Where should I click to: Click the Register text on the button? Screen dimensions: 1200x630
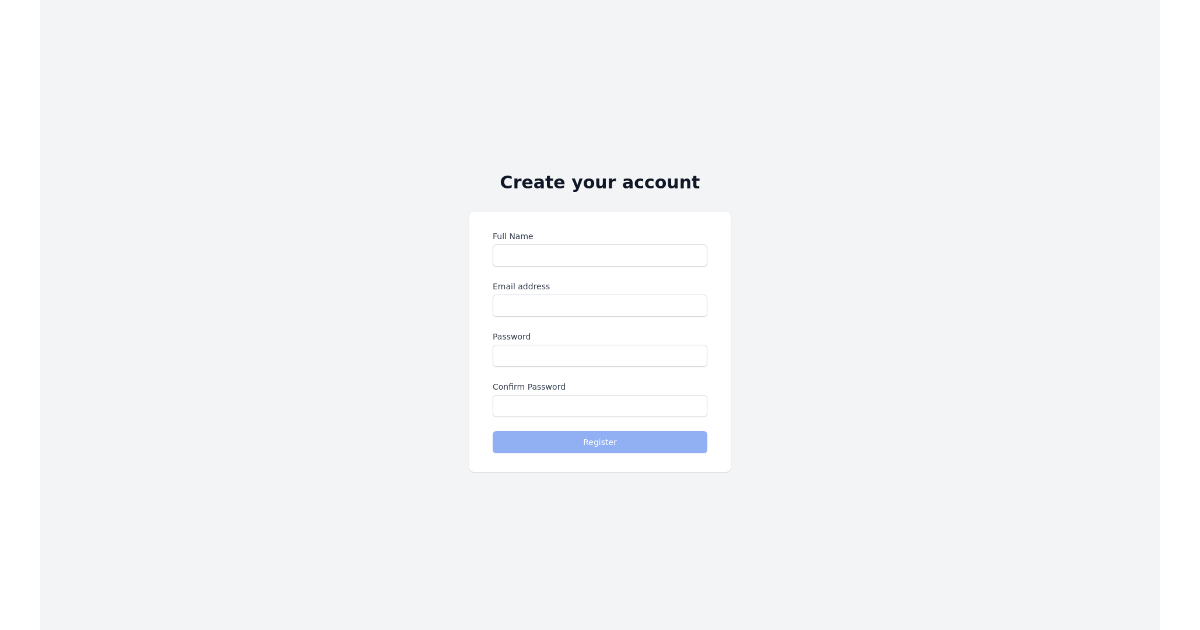click(x=599, y=442)
